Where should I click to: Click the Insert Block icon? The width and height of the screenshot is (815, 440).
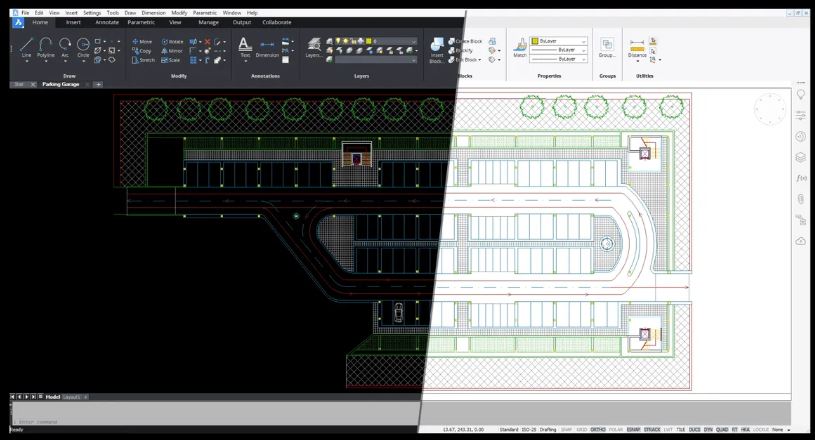coord(437,49)
